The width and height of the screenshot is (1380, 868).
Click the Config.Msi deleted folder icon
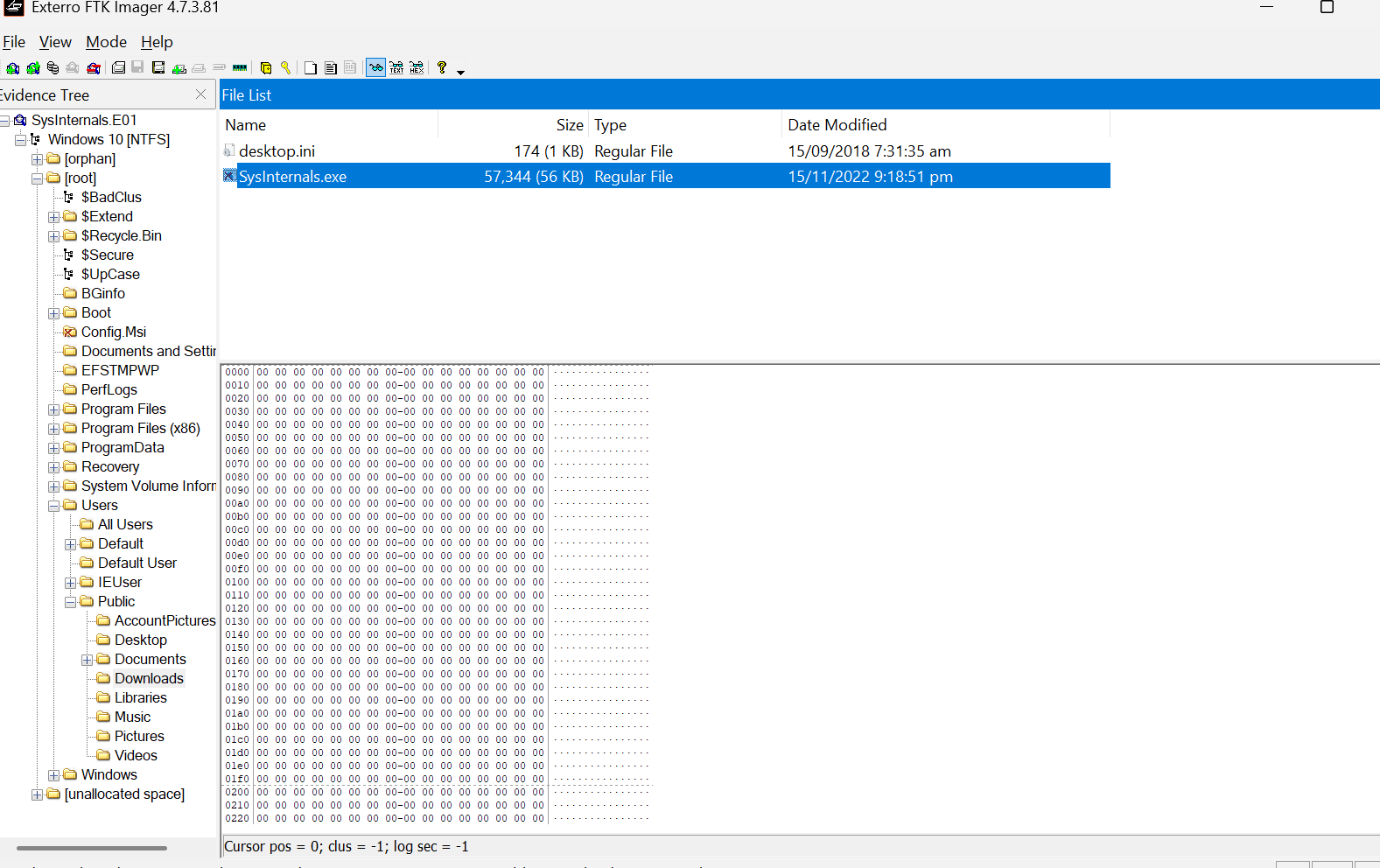pos(70,332)
